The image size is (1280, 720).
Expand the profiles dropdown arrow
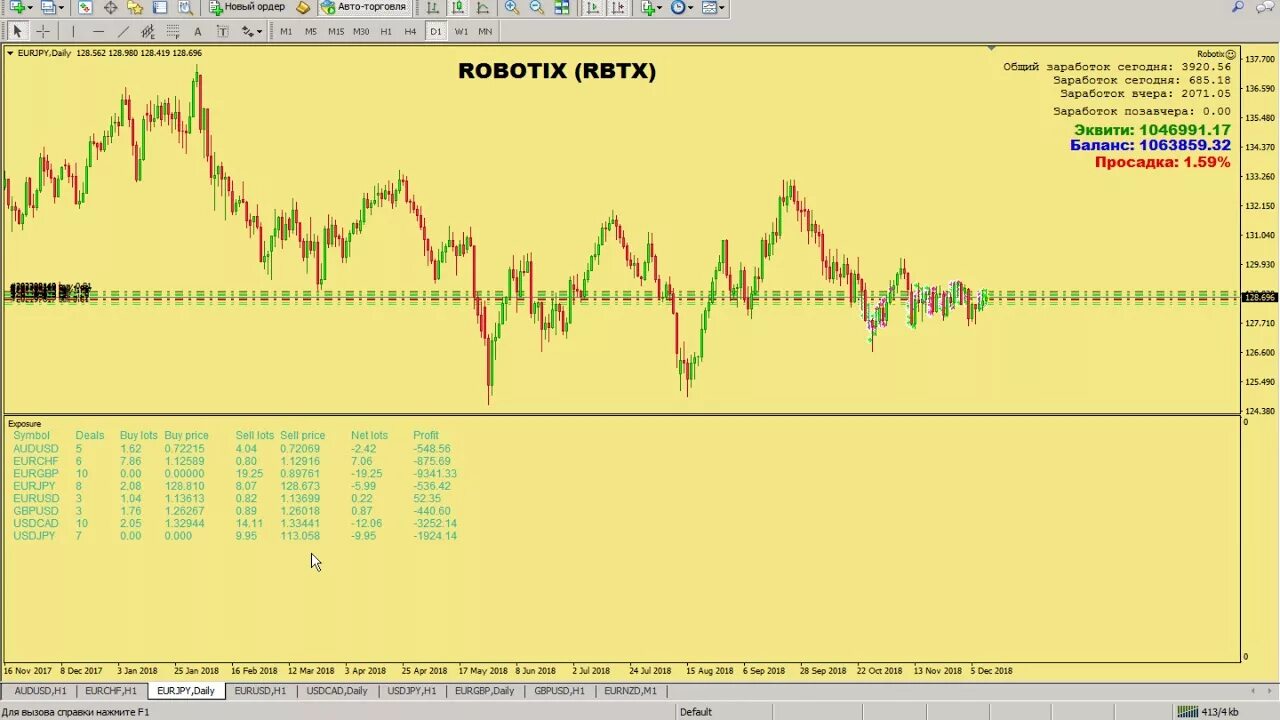click(62, 7)
